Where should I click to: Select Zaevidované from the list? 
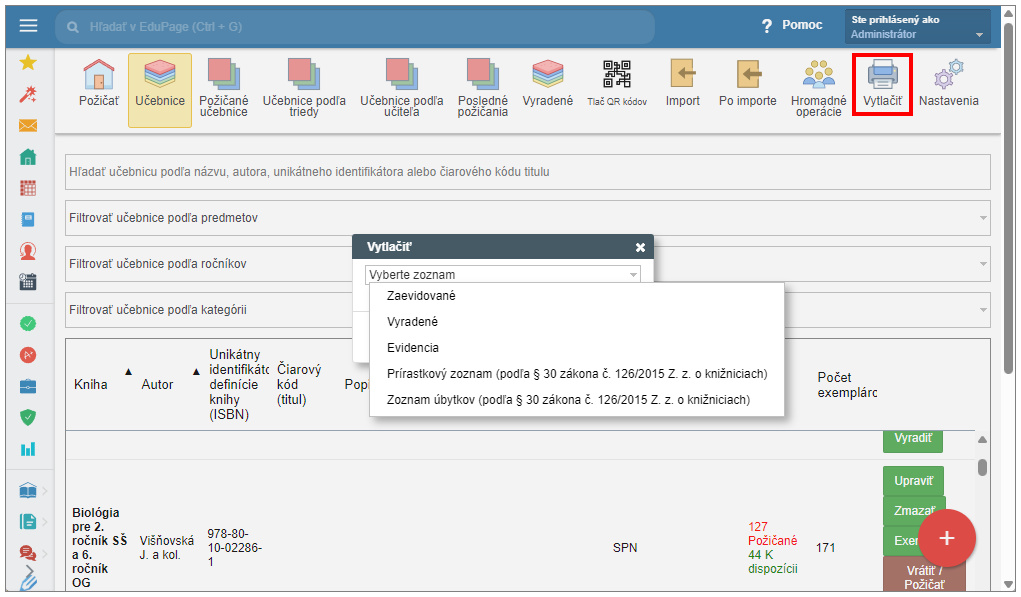point(421,296)
